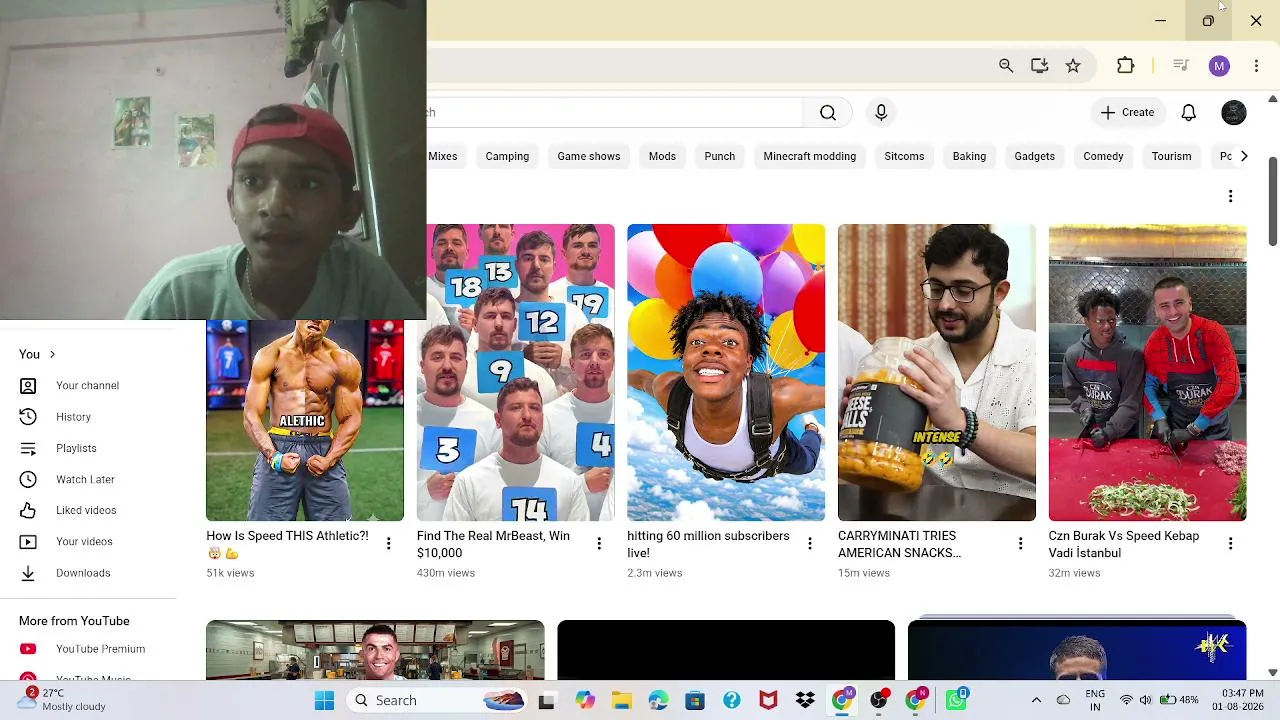Go to YouTube Premium link
1280x720 pixels.
click(x=101, y=649)
